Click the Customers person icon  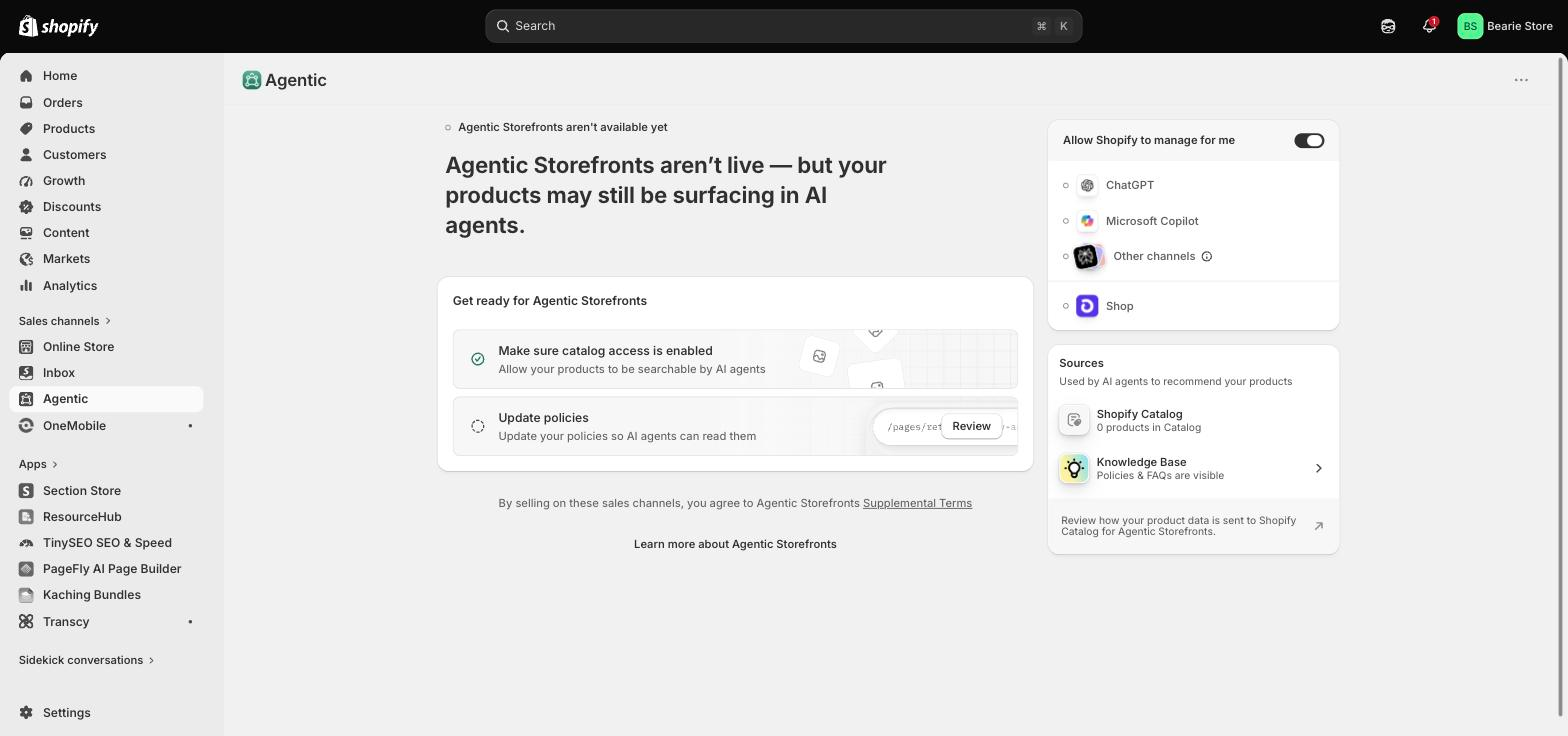tap(26, 155)
